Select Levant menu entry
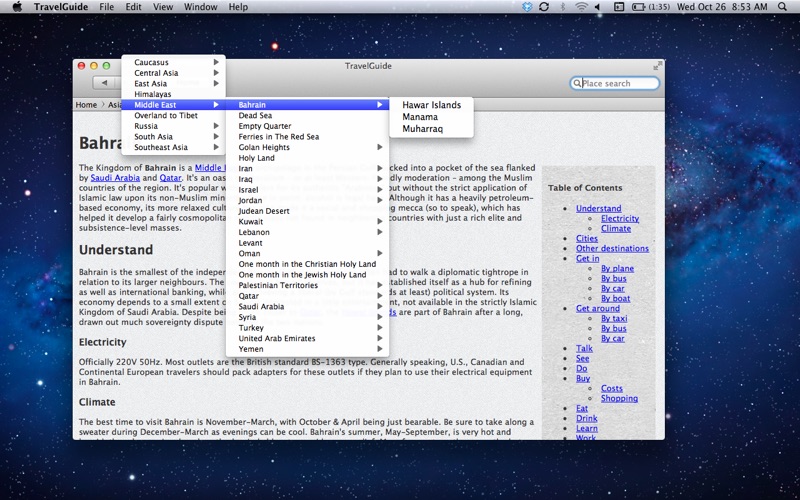 point(308,243)
